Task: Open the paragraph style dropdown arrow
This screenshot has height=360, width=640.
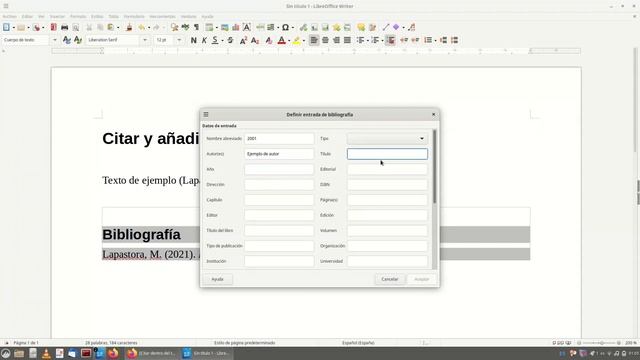Action: point(55,40)
